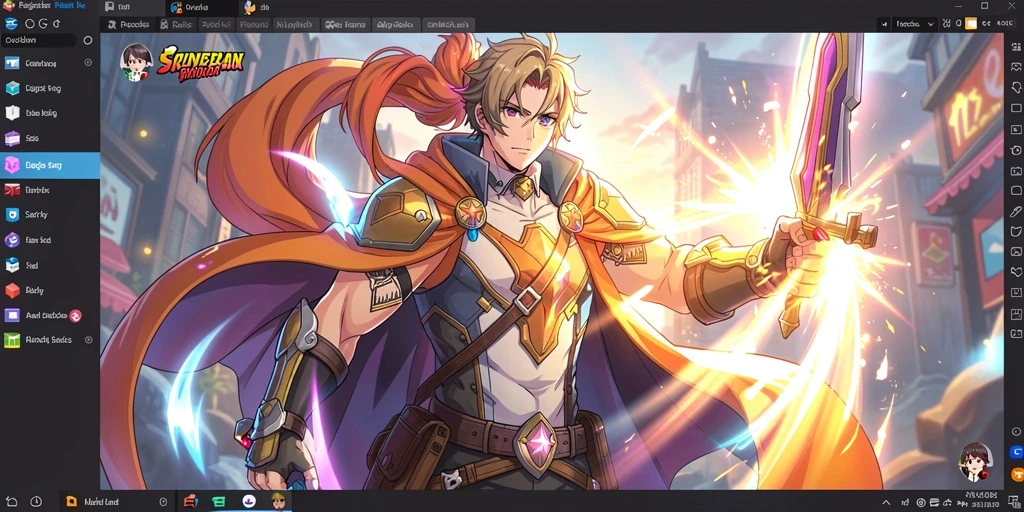Image resolution: width=1024 pixels, height=512 pixels.
Task: Click the rotate-clock icon in the right sidebar
Action: (1016, 150)
